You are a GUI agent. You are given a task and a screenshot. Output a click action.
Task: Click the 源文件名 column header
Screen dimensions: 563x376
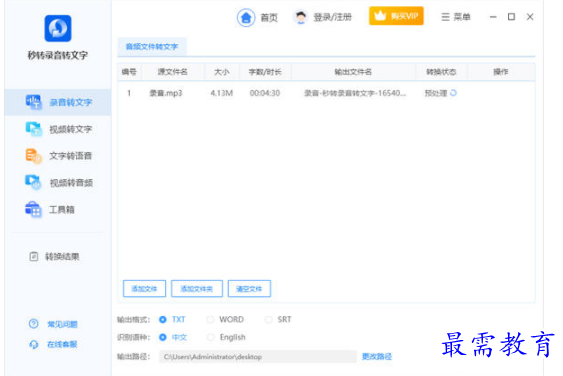click(x=173, y=72)
